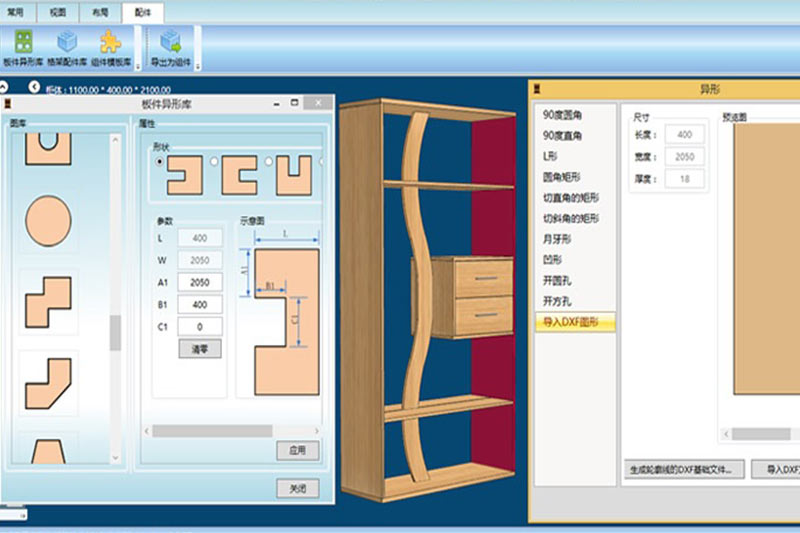Select the first left-notch shape radio button
The image size is (800, 533).
[158, 161]
